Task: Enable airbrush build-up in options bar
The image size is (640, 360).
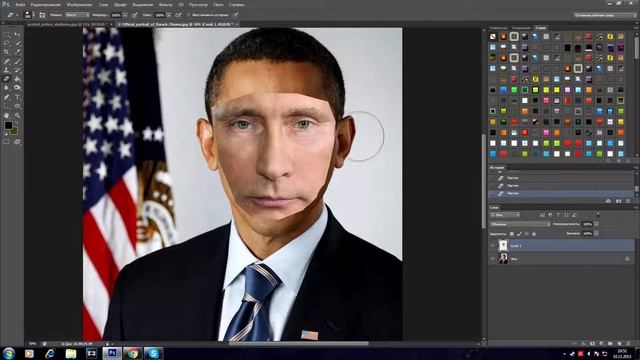Action: [178, 15]
